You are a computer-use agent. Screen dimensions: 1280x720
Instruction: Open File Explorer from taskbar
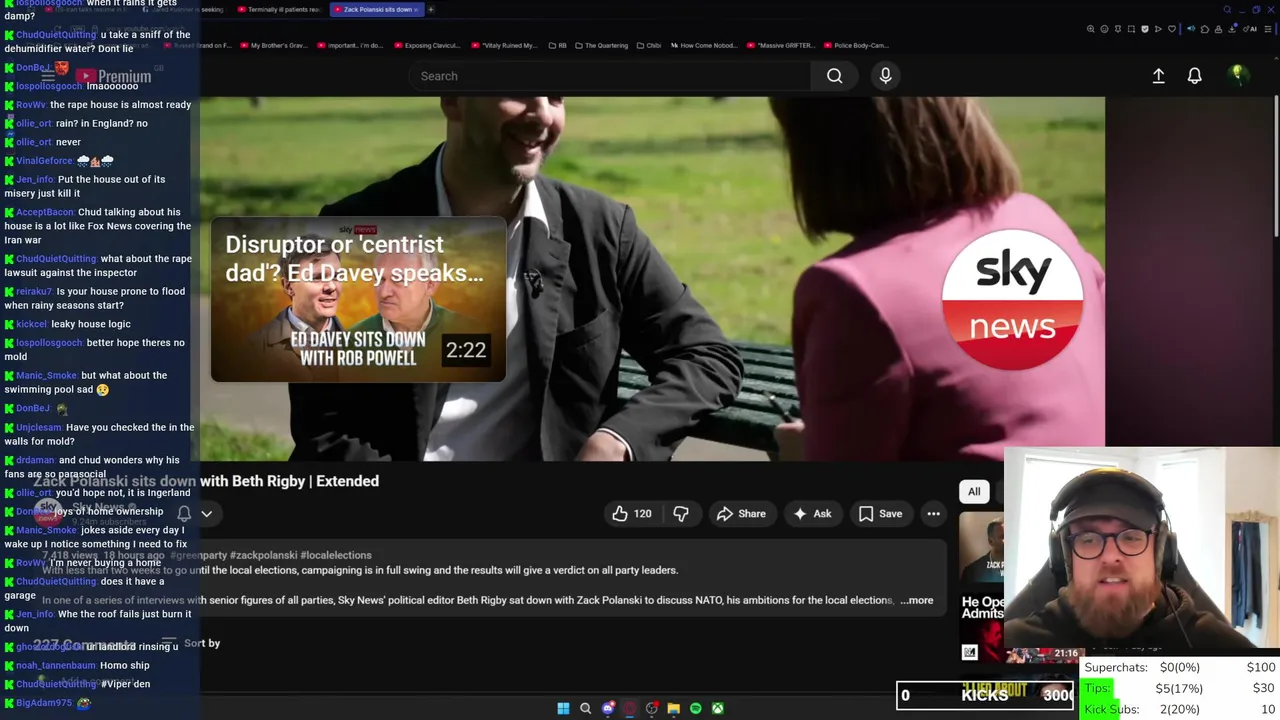click(x=673, y=708)
